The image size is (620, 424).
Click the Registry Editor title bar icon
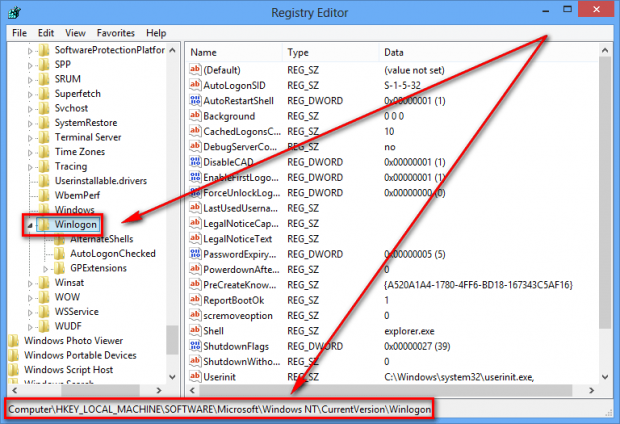pyautogui.click(x=14, y=13)
